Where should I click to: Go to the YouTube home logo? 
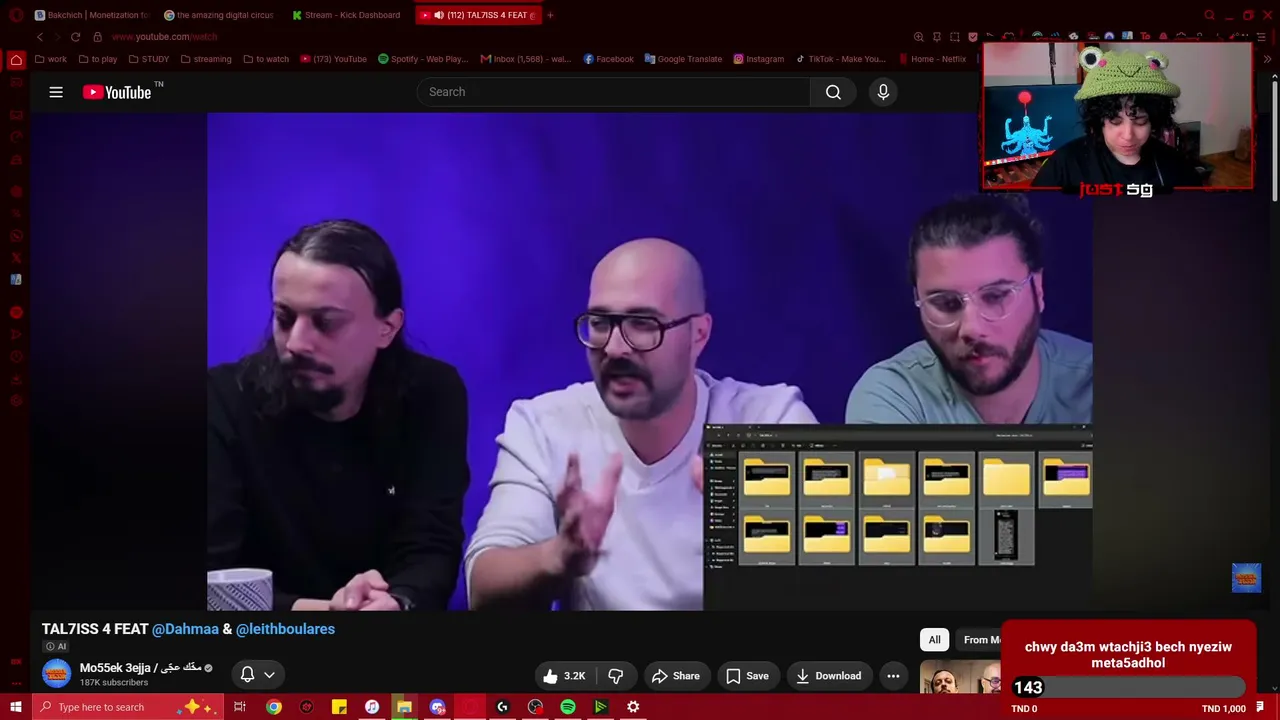tap(117, 92)
